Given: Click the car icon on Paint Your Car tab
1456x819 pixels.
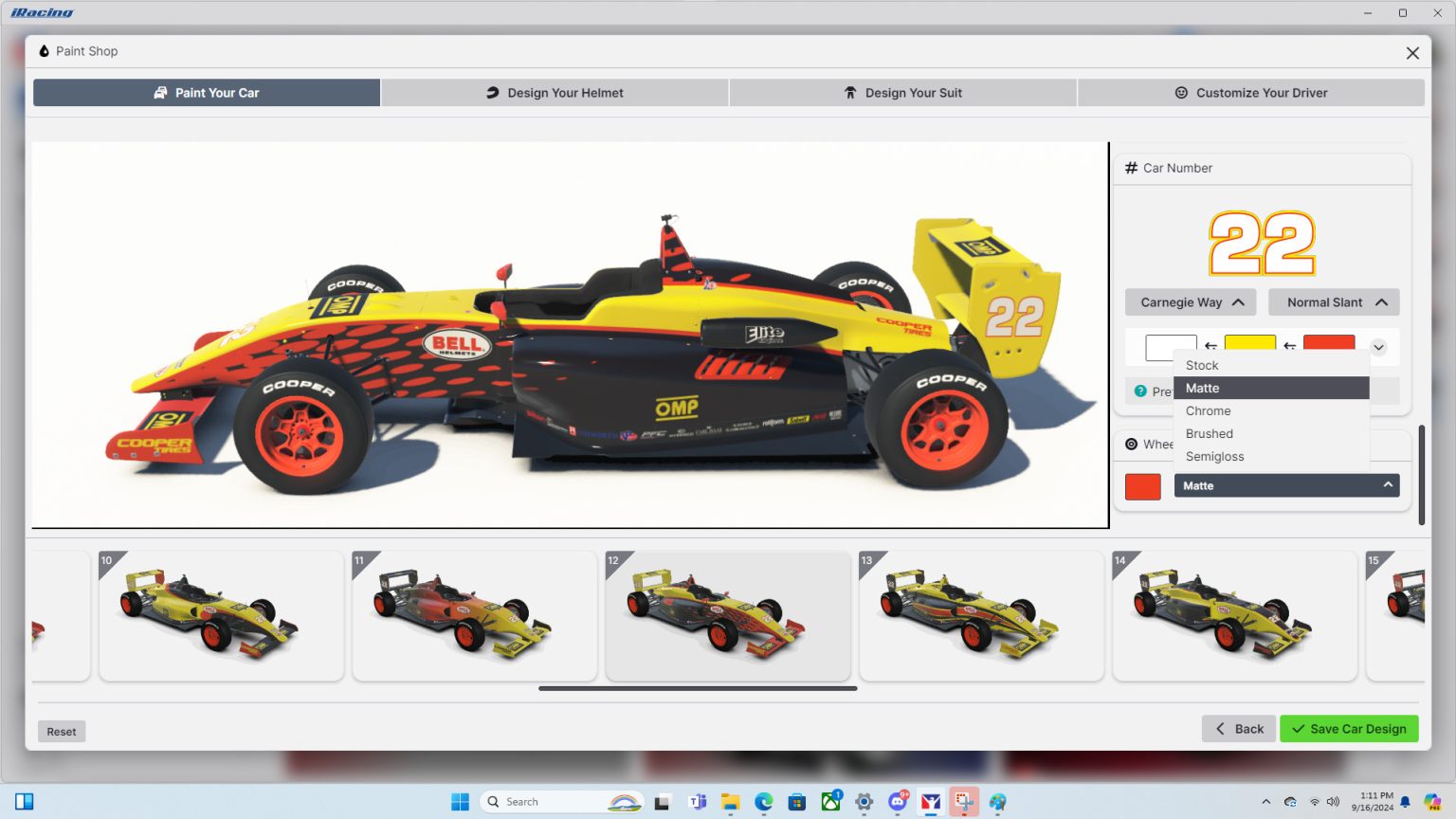Looking at the screenshot, I should pyautogui.click(x=159, y=92).
